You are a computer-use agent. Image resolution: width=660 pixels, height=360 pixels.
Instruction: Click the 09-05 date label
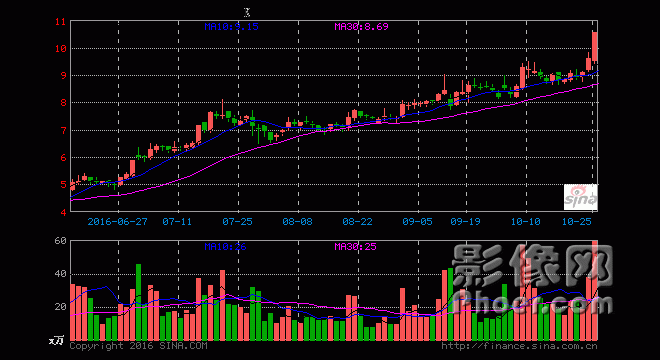[418, 221]
